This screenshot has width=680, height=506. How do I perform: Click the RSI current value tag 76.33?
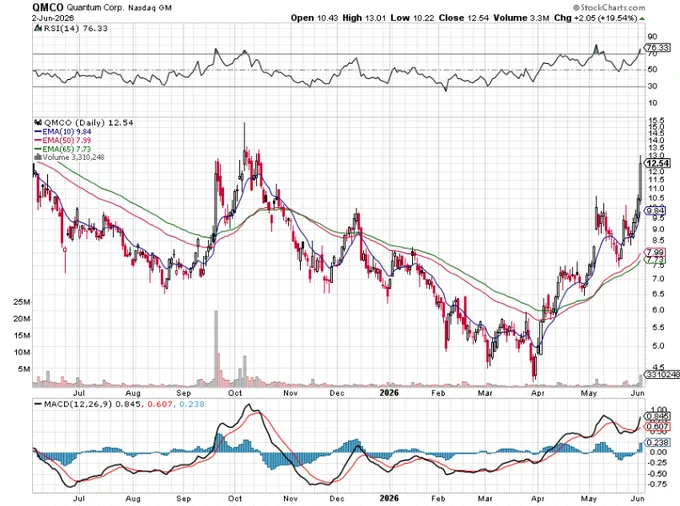pos(657,48)
